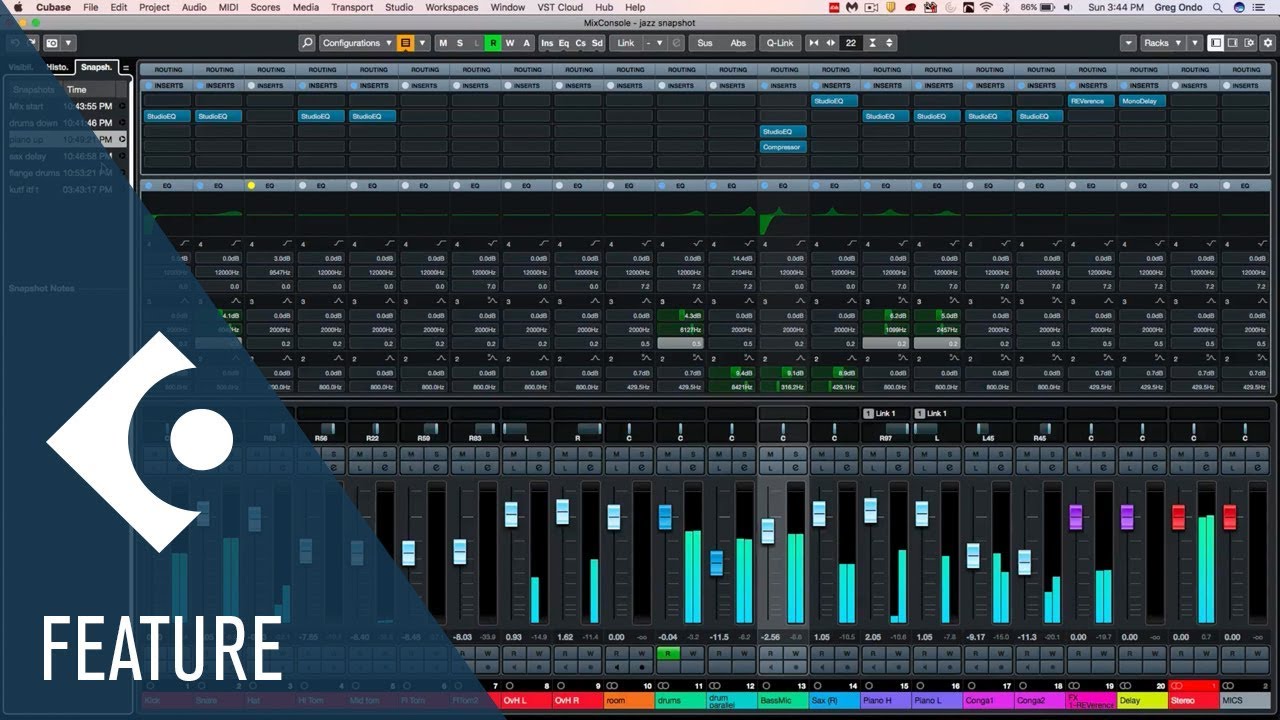Open the up-down stepper after the 22 field
Screen dimensions: 1280x720
890,43
